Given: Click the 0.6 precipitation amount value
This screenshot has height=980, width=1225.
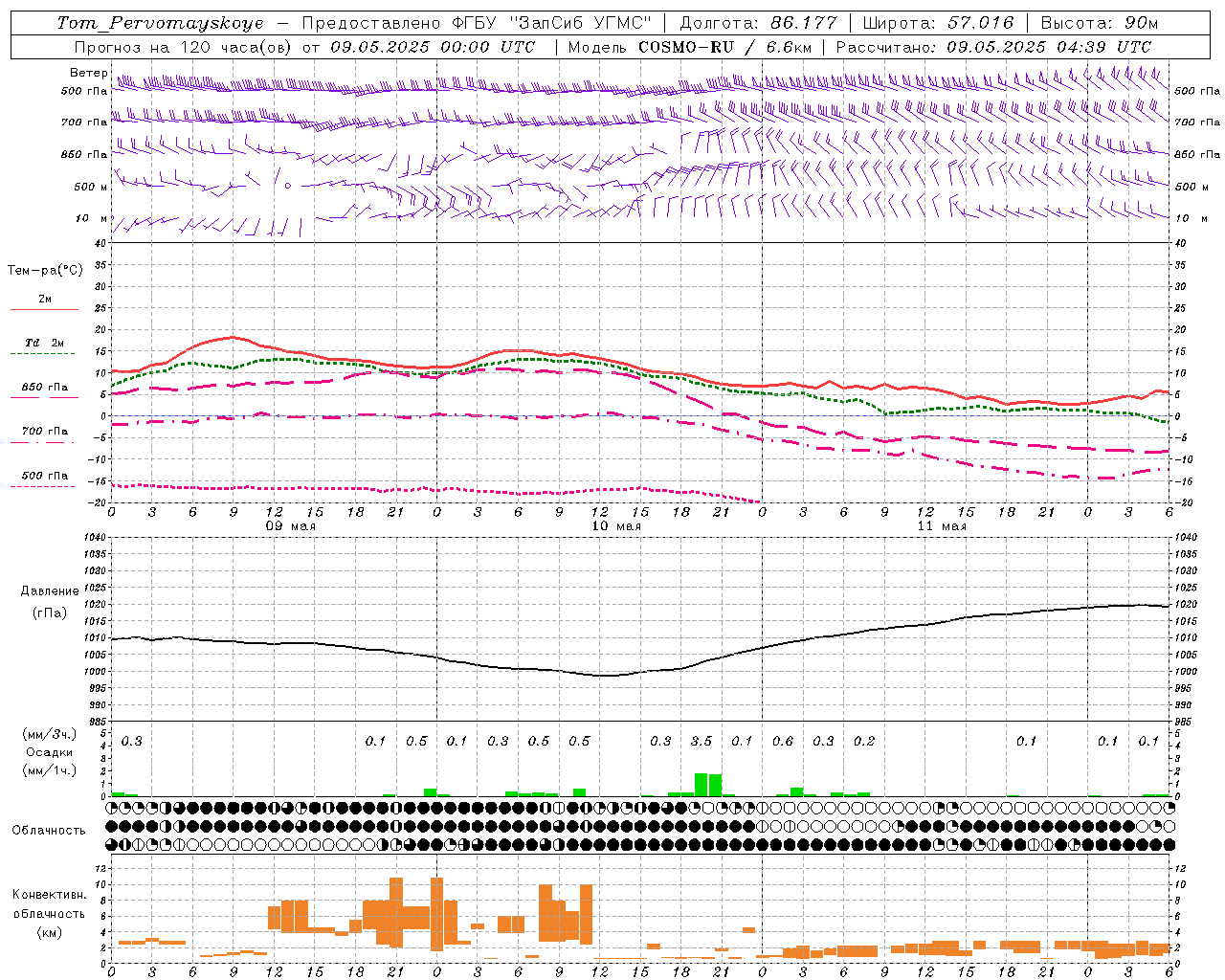Looking at the screenshot, I should pos(782,742).
